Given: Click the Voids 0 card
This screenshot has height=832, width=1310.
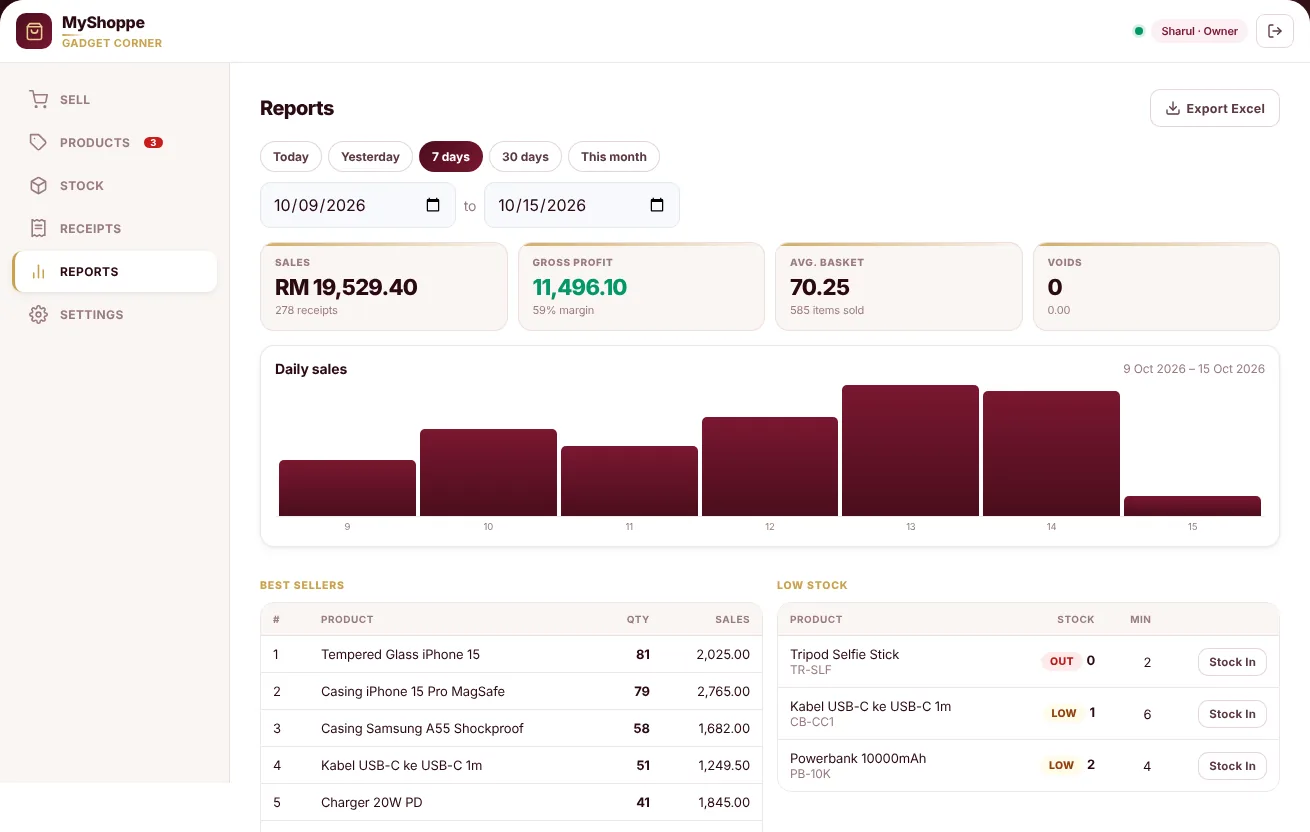Looking at the screenshot, I should coord(1157,286).
